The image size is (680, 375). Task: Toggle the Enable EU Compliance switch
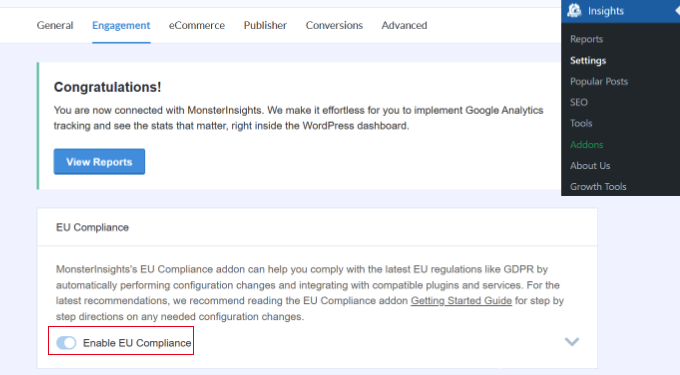tap(66, 343)
